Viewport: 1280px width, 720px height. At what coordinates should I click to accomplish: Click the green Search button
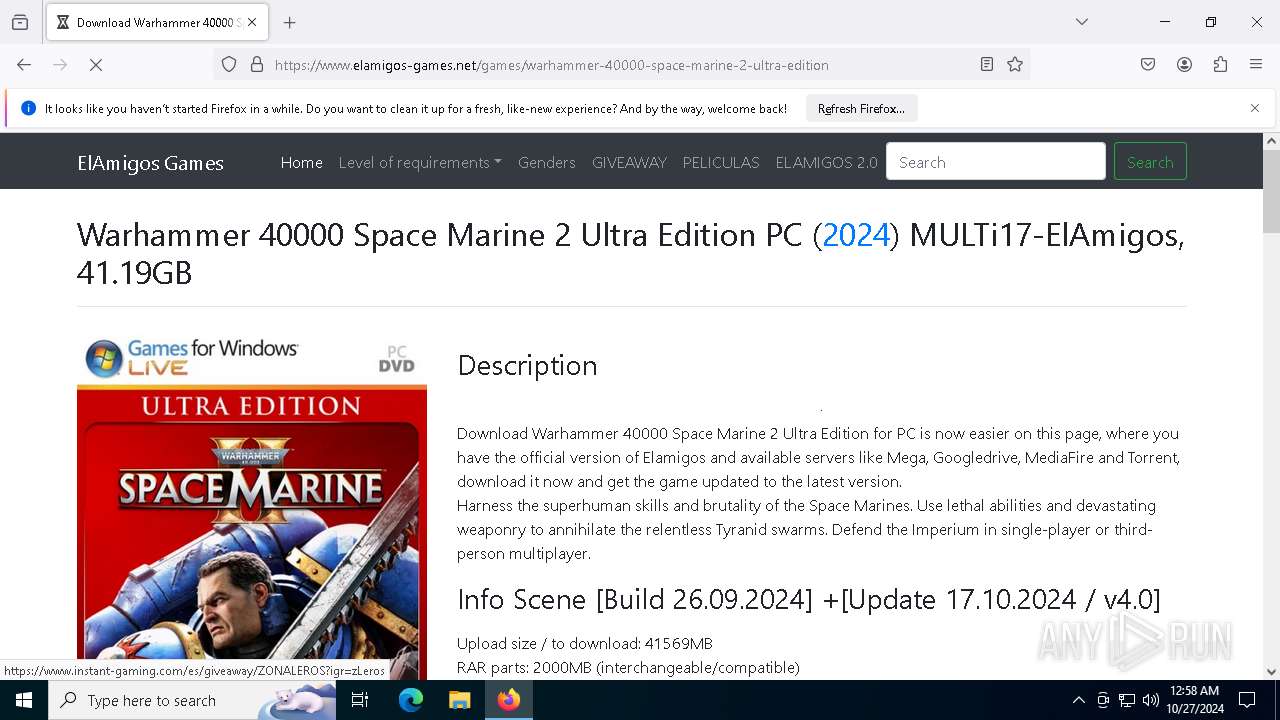coord(1150,162)
